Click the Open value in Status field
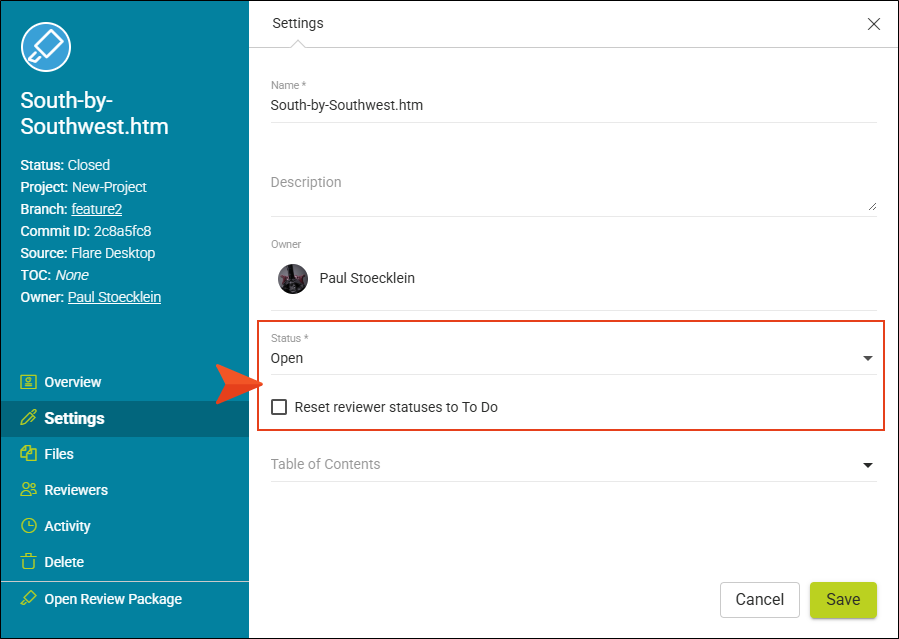The height and width of the screenshot is (639, 899). click(287, 358)
